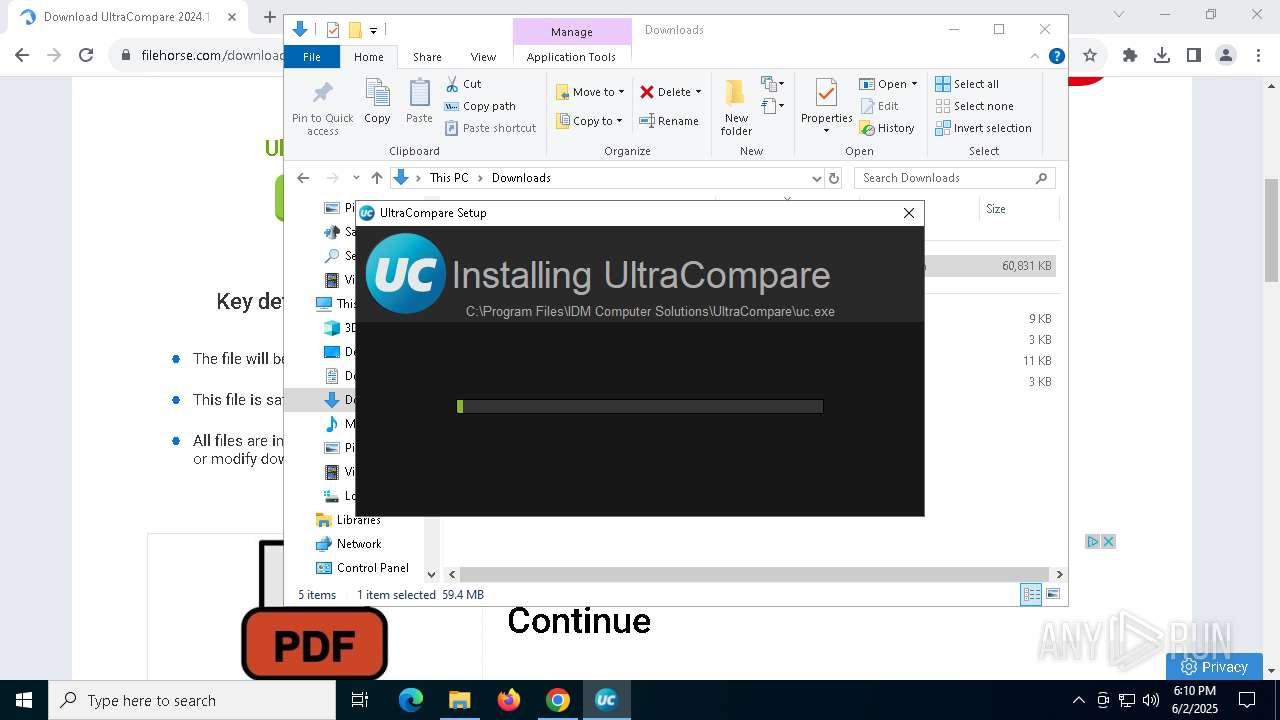
Task: Click quick access toolbar customize arrow
Action: point(373,31)
